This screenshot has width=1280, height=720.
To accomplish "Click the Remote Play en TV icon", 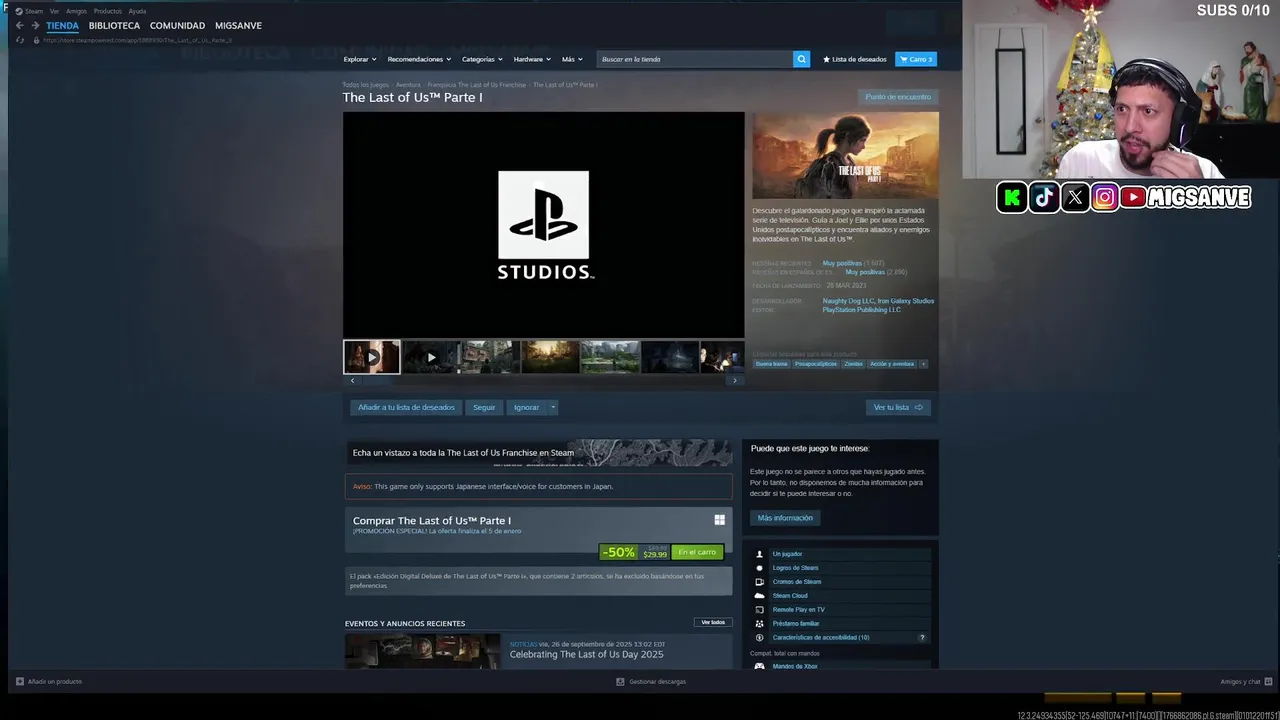I will pyautogui.click(x=759, y=610).
